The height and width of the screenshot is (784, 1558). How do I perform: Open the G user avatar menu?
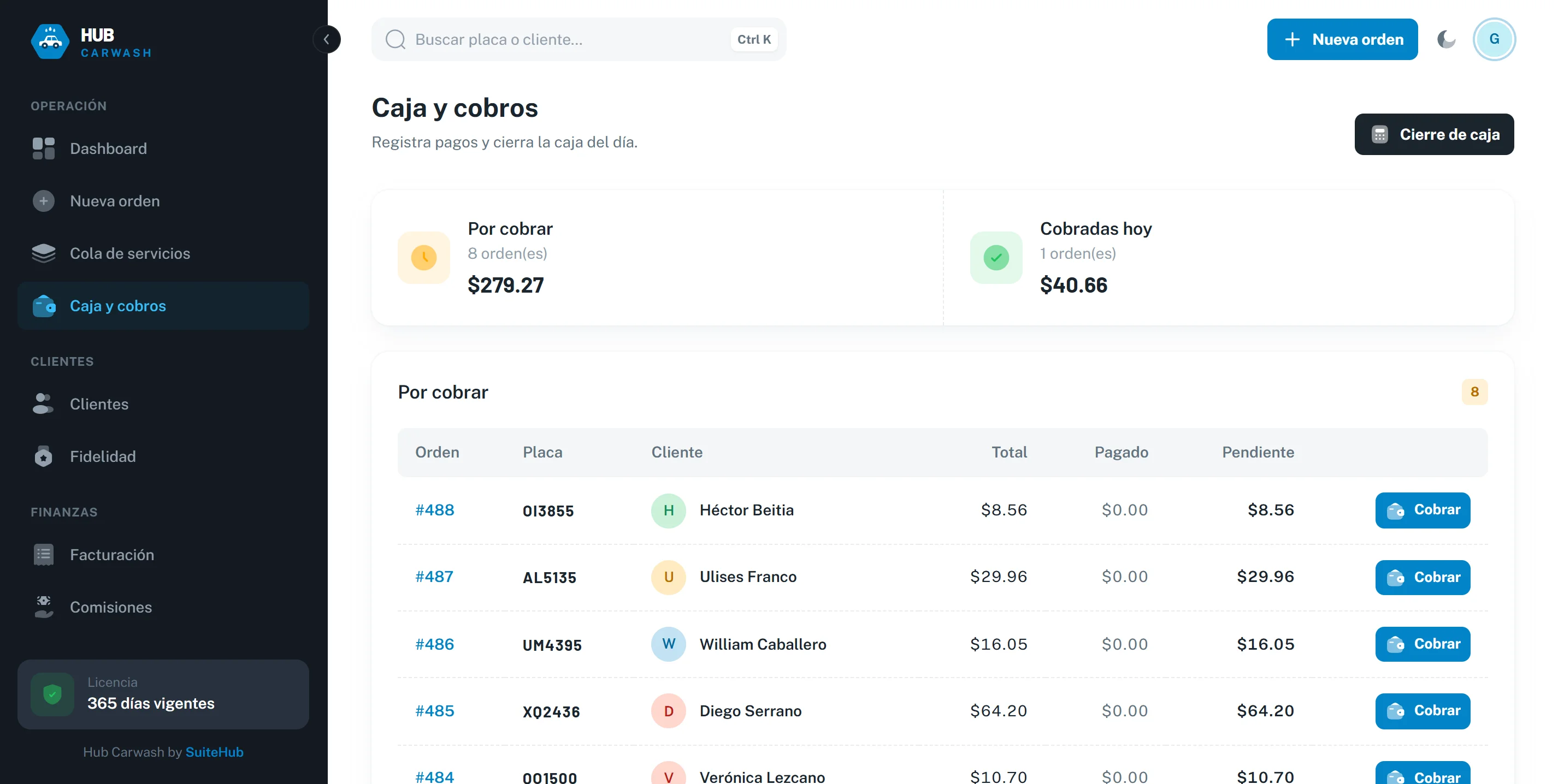1494,39
